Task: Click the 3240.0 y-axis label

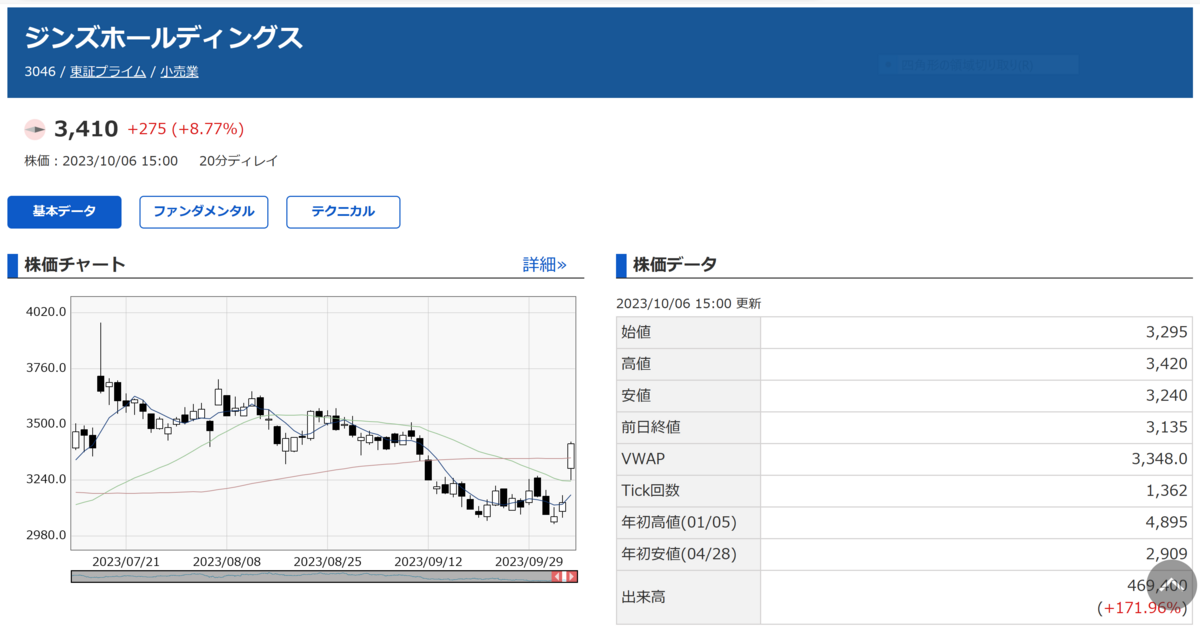Action: 46,480
